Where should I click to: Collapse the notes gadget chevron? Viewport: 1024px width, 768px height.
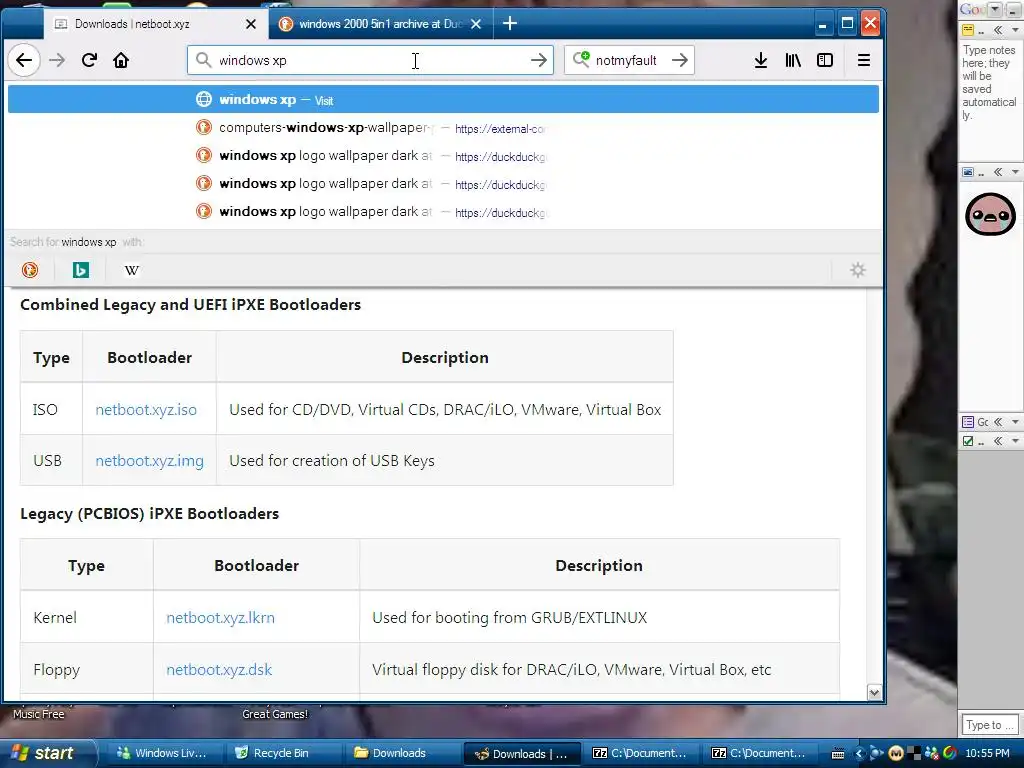[999, 30]
